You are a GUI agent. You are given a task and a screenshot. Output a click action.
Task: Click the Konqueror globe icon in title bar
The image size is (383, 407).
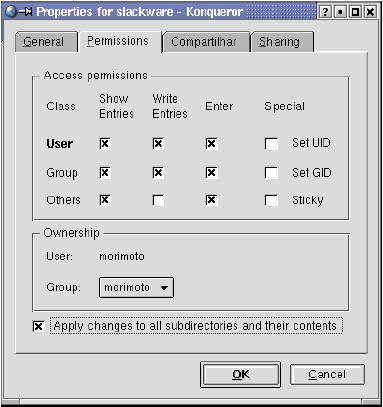[12, 12]
